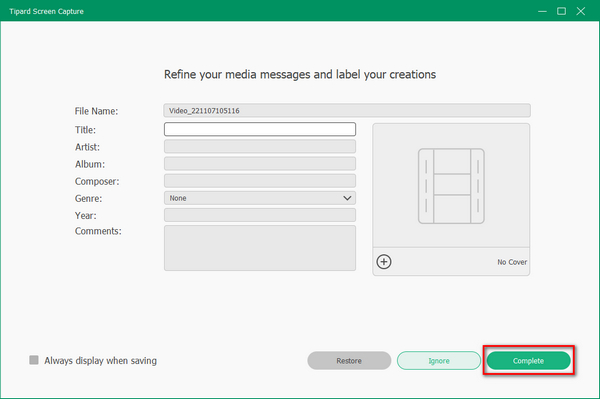The image size is (600, 399).
Task: Click the Year input field
Action: [260, 215]
